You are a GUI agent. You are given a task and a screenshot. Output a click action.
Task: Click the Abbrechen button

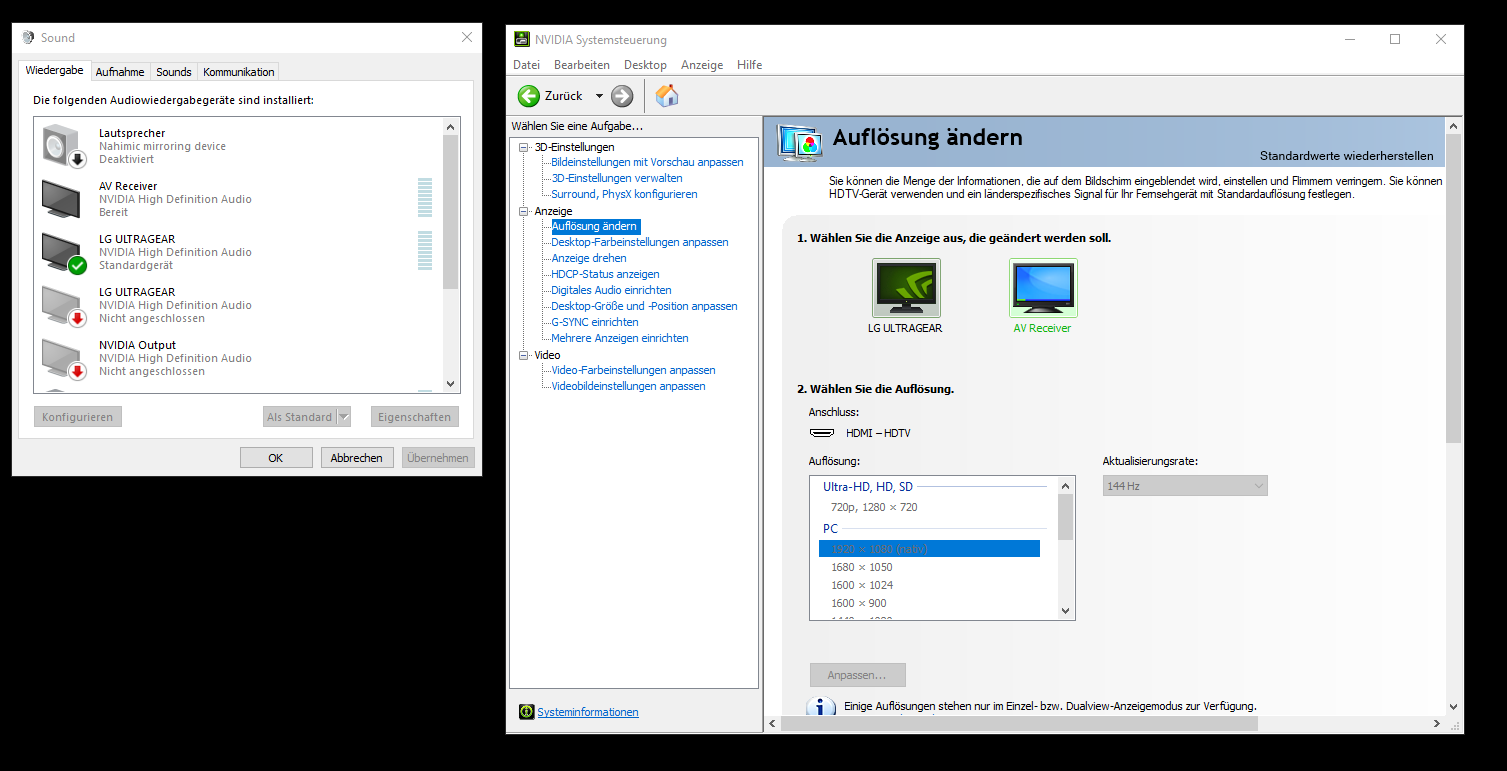click(357, 458)
